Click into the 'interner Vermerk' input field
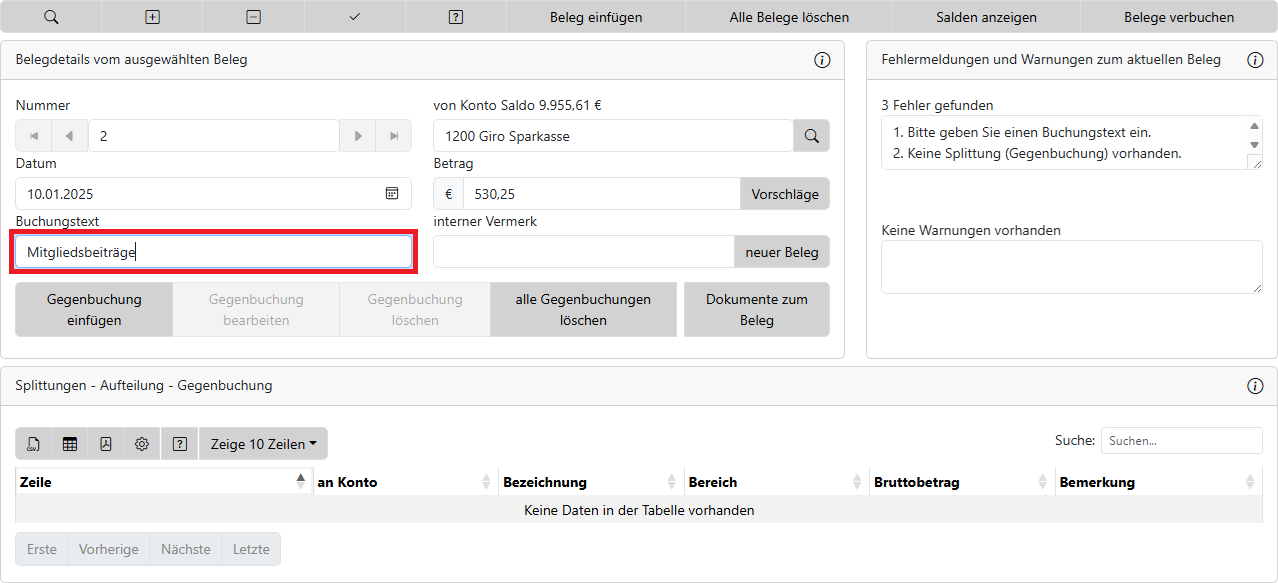The width and height of the screenshot is (1278, 583). (x=583, y=252)
